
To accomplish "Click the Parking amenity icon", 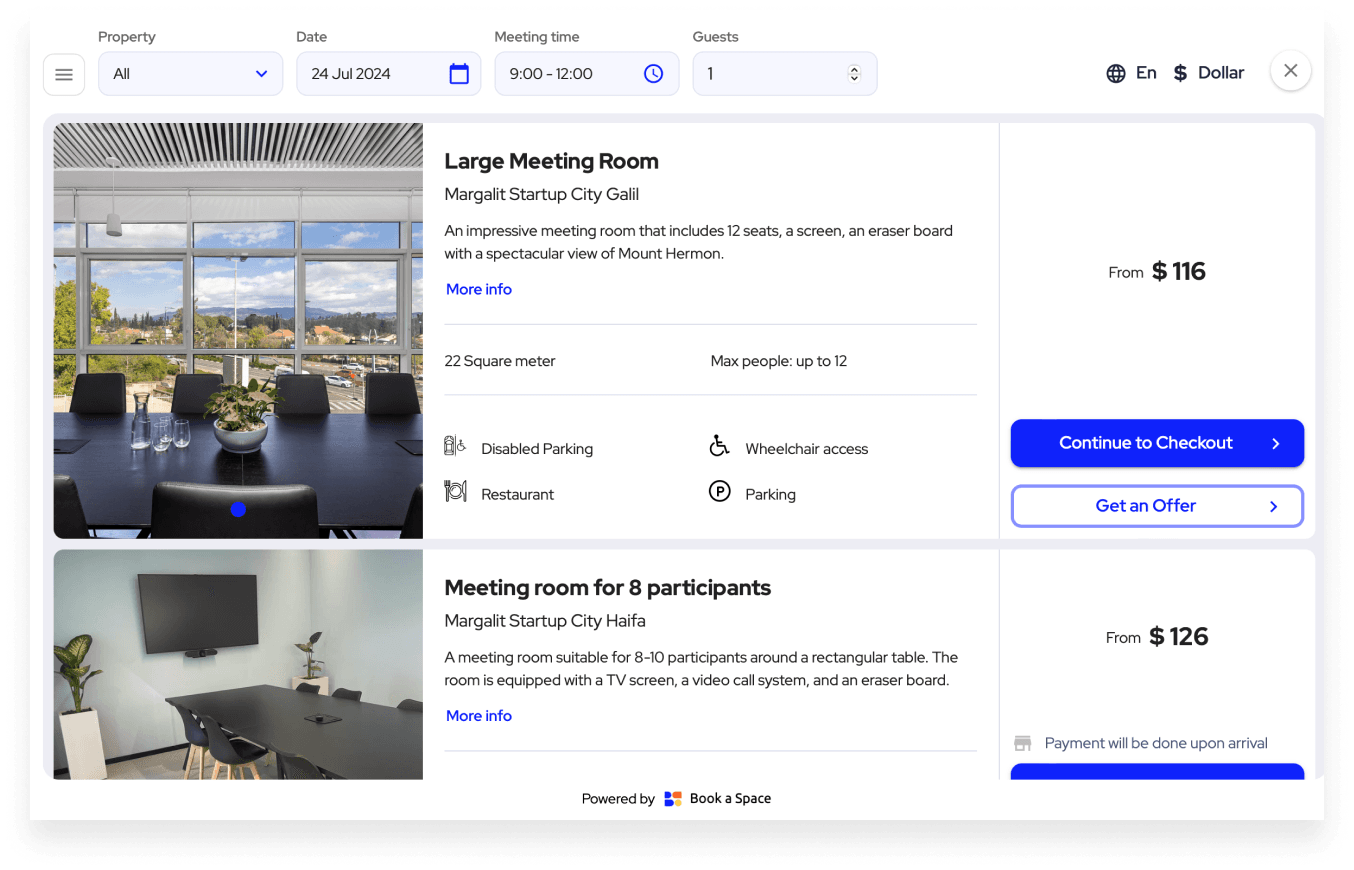I will (x=719, y=492).
